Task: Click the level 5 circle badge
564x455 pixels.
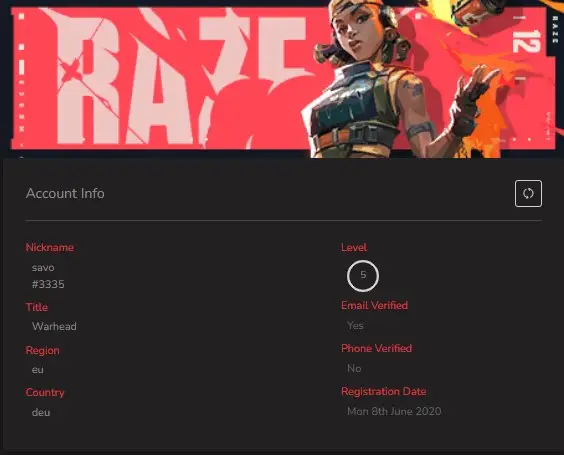Action: (363, 276)
